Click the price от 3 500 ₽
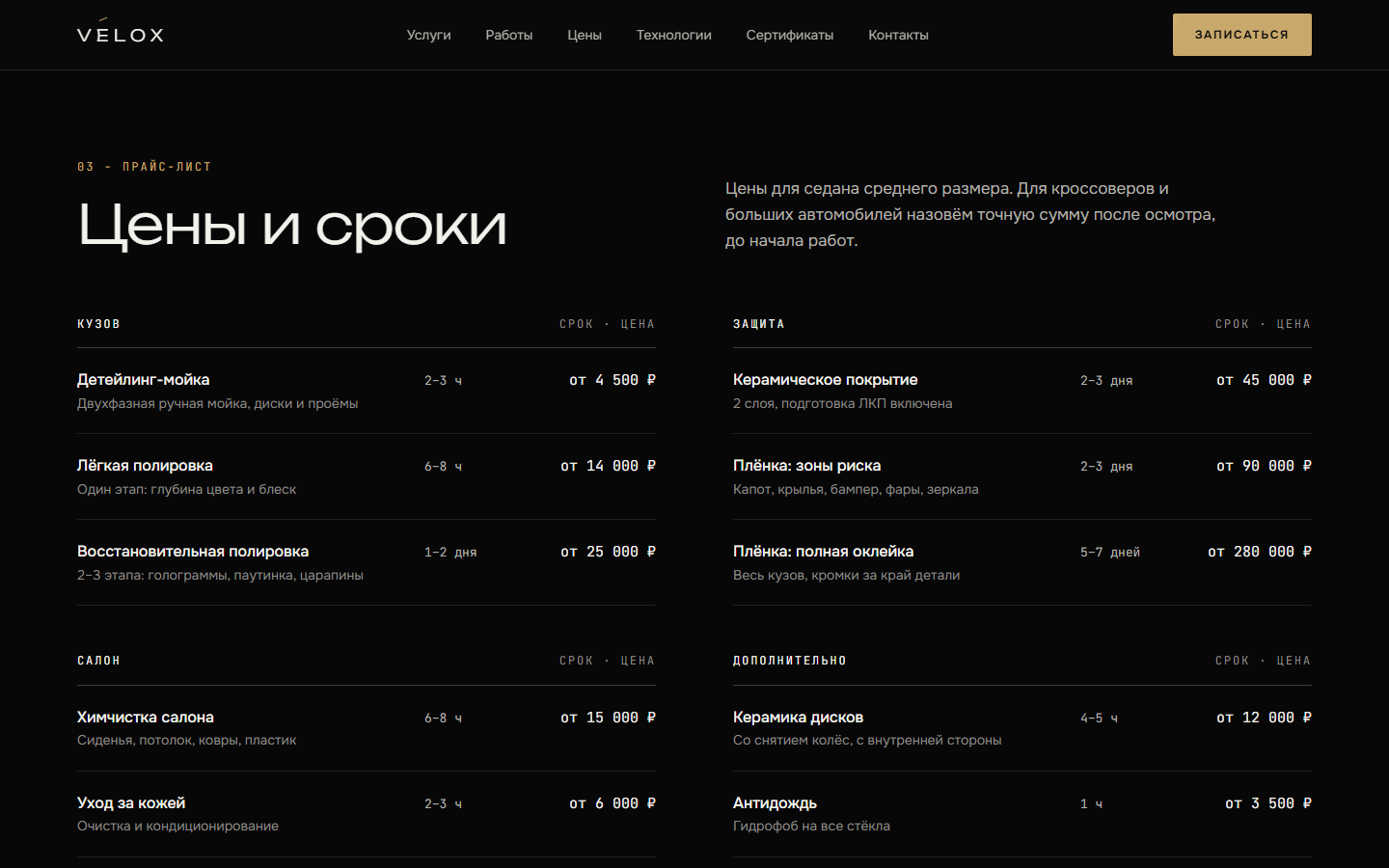 [1268, 803]
